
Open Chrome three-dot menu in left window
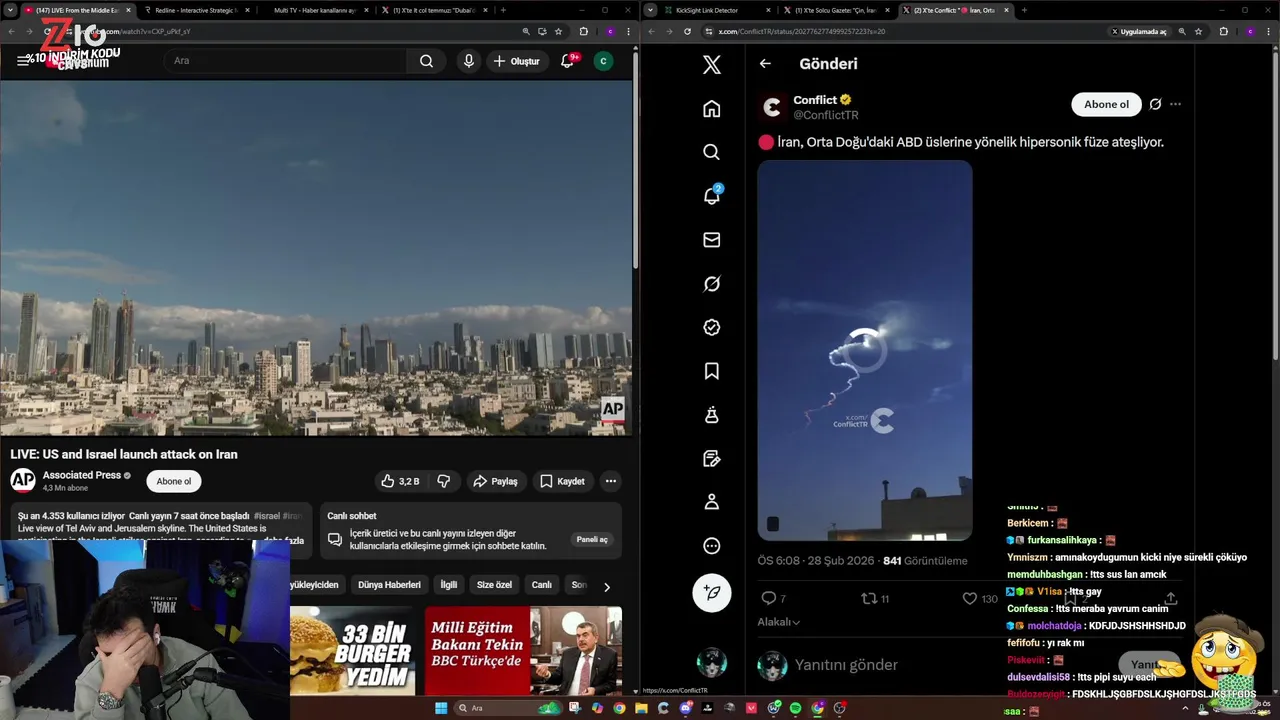627,31
